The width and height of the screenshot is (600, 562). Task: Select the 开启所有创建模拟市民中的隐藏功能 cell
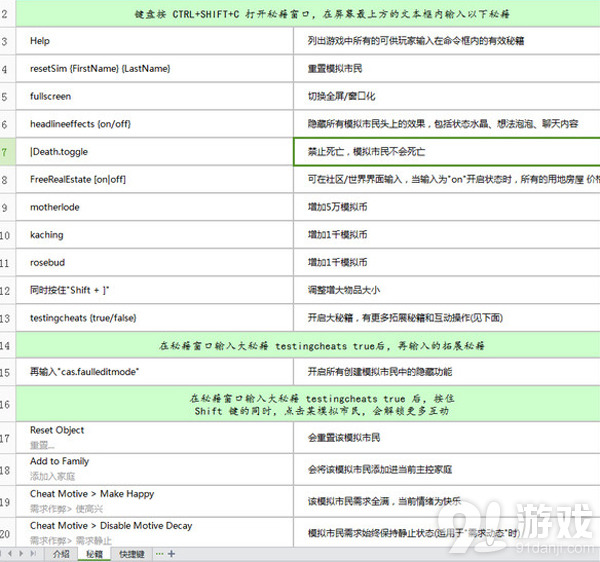pyautogui.click(x=447, y=372)
